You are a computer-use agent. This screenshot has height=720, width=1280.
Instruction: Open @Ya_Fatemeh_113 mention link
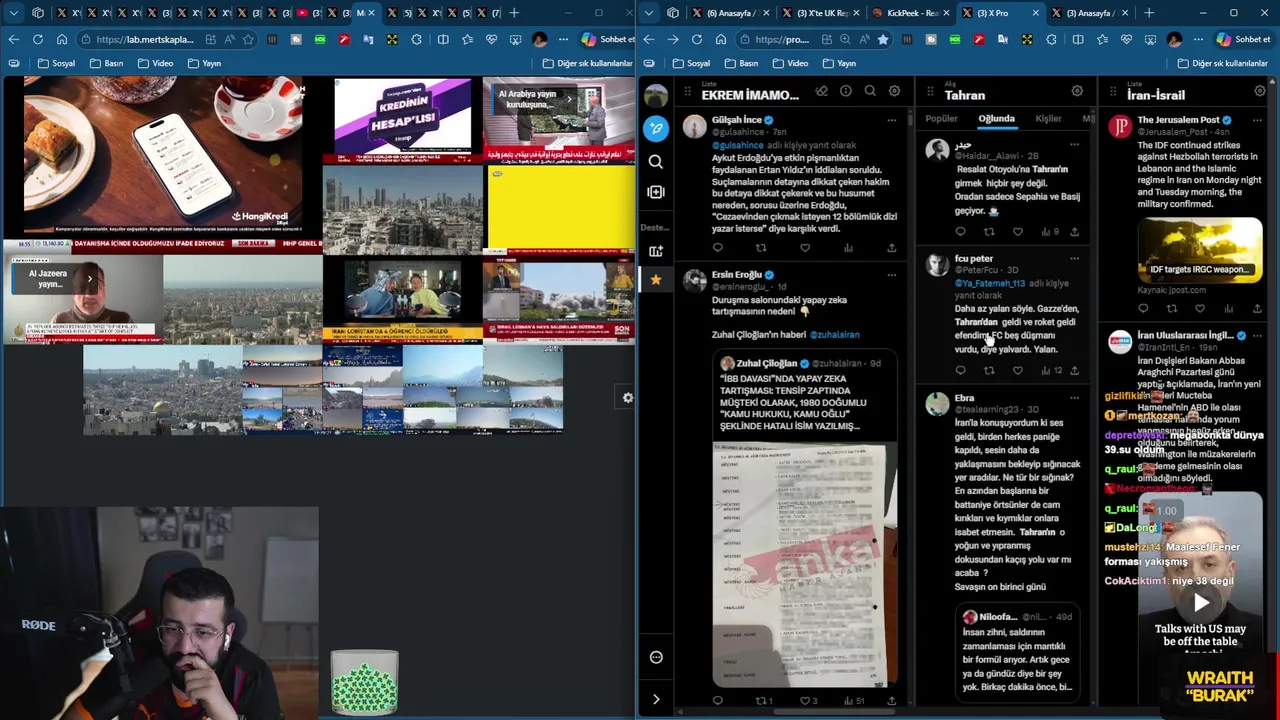990,284
